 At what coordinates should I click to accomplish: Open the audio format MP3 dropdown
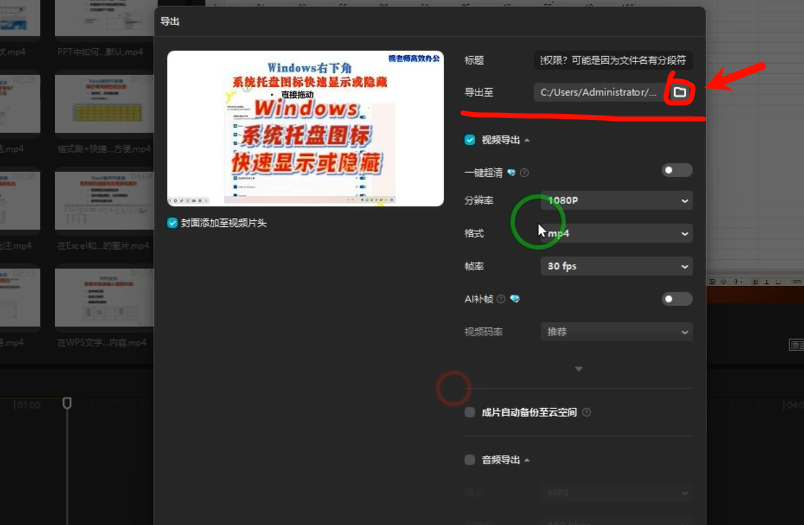(x=616, y=493)
